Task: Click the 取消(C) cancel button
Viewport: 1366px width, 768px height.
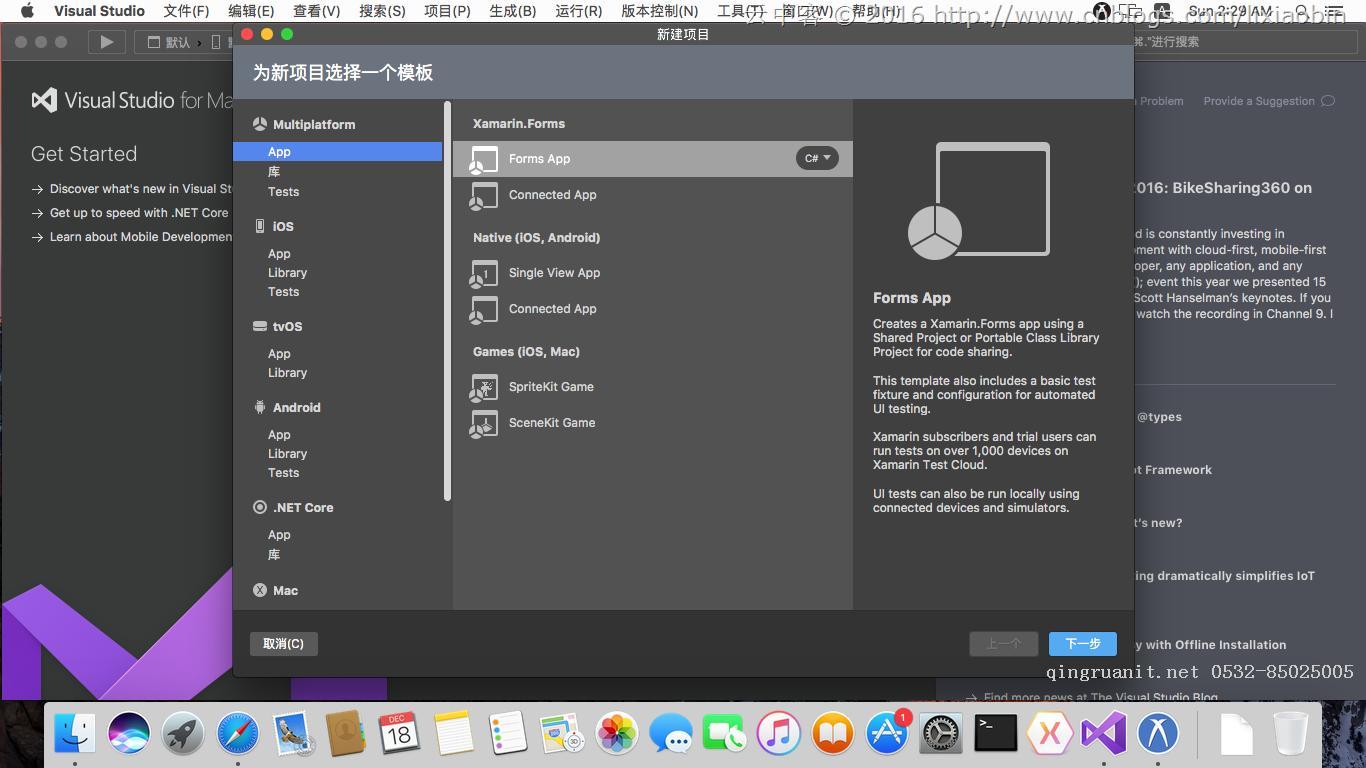Action: click(283, 644)
